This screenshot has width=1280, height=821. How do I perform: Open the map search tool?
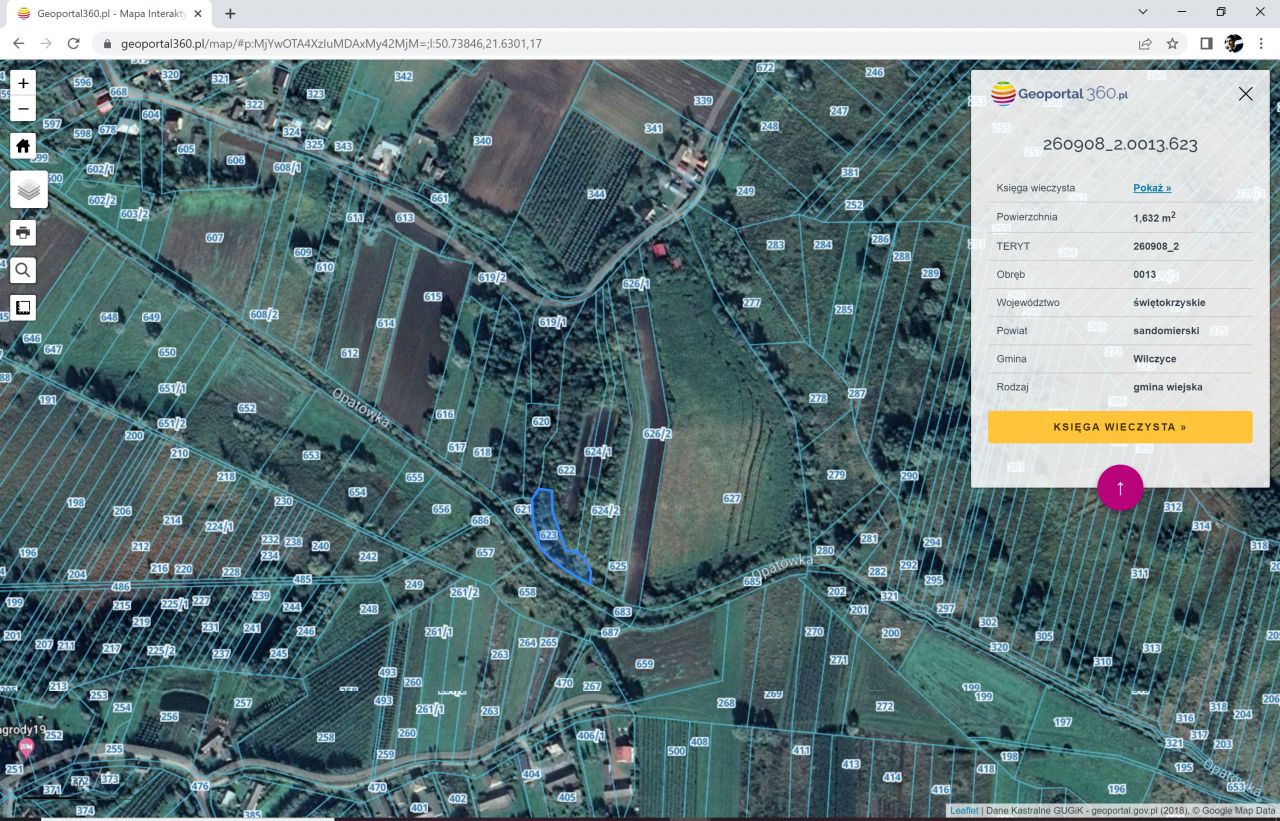(x=23, y=270)
